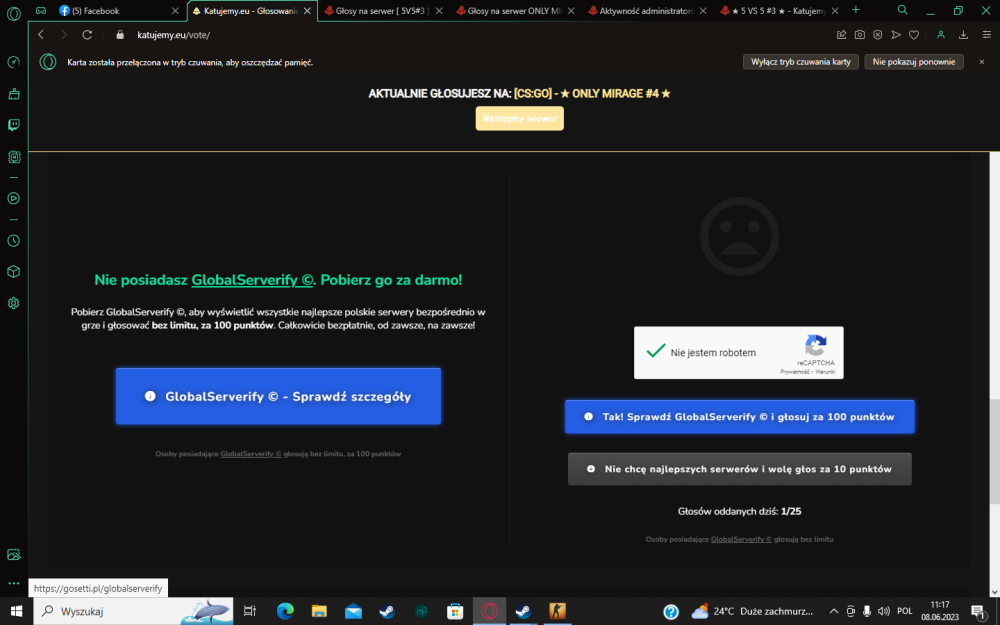This screenshot has height=625, width=1000.
Task: Open GX Cleaner in the sidebar
Action: pyautogui.click(x=13, y=94)
